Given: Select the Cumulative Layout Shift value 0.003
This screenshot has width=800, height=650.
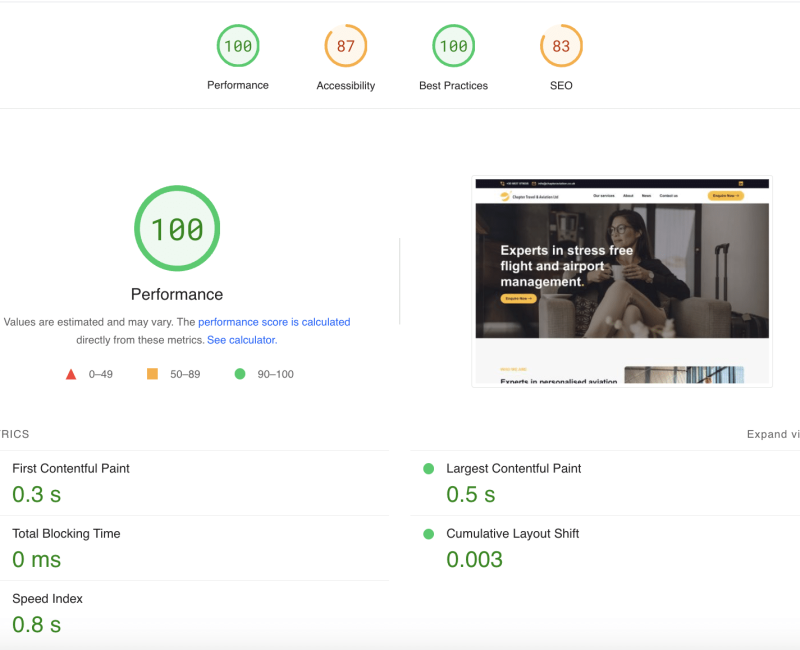Looking at the screenshot, I should (x=474, y=560).
